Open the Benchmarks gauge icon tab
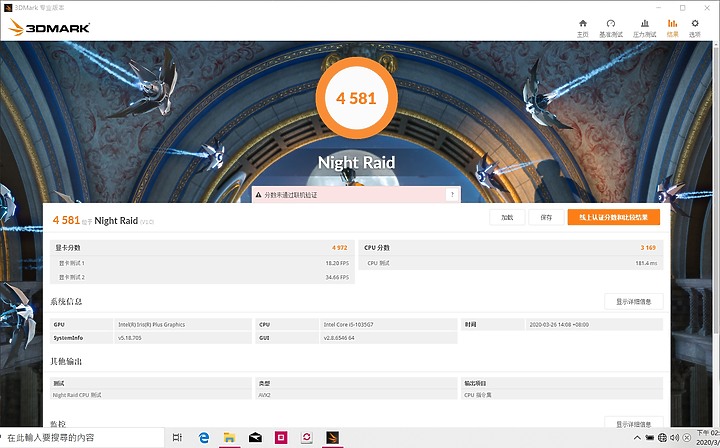Screen dimensions: 720x448 point(611,28)
